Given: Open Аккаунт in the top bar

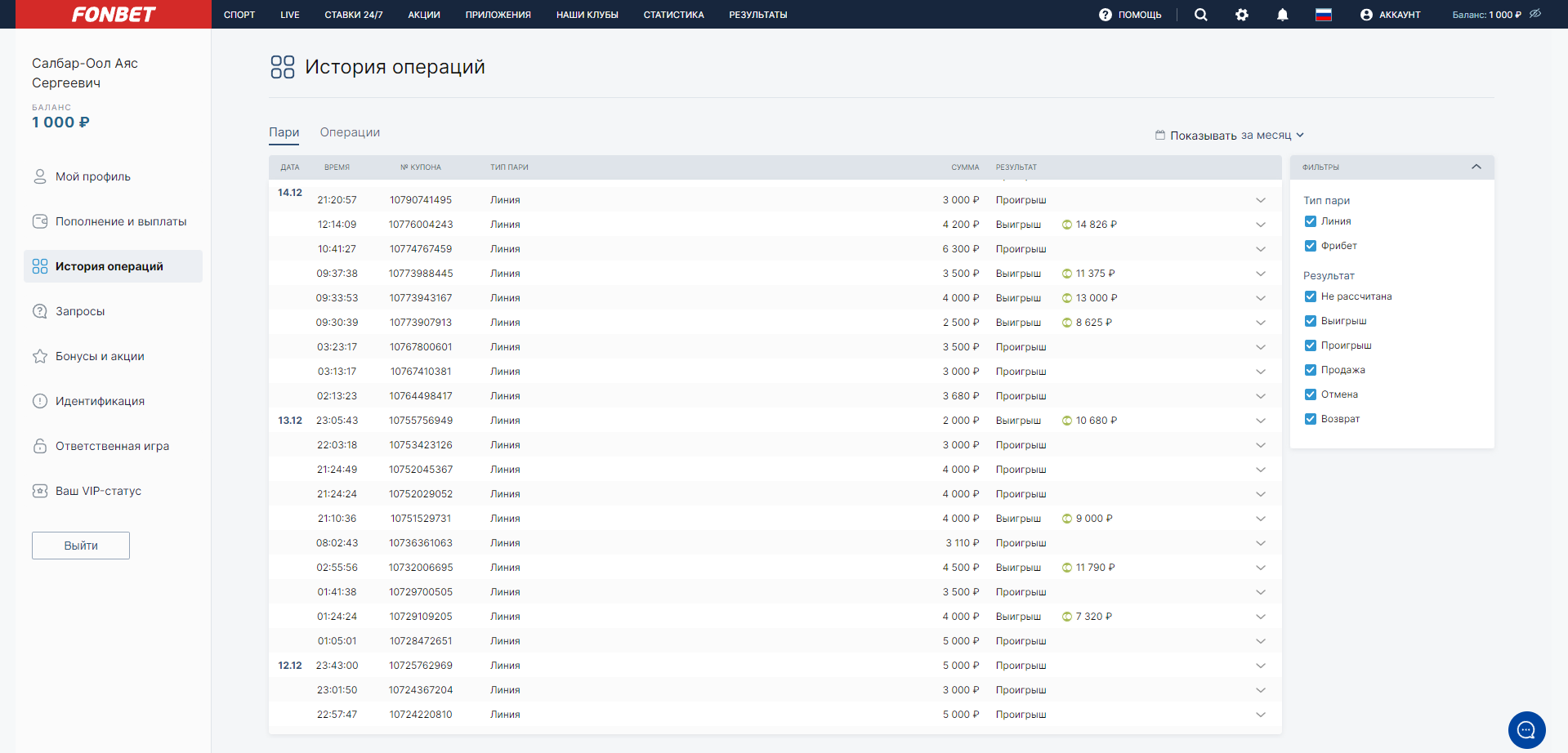Looking at the screenshot, I should [1390, 15].
